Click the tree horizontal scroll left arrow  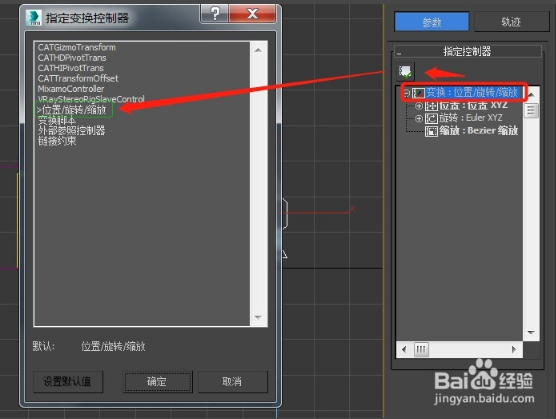click(404, 350)
